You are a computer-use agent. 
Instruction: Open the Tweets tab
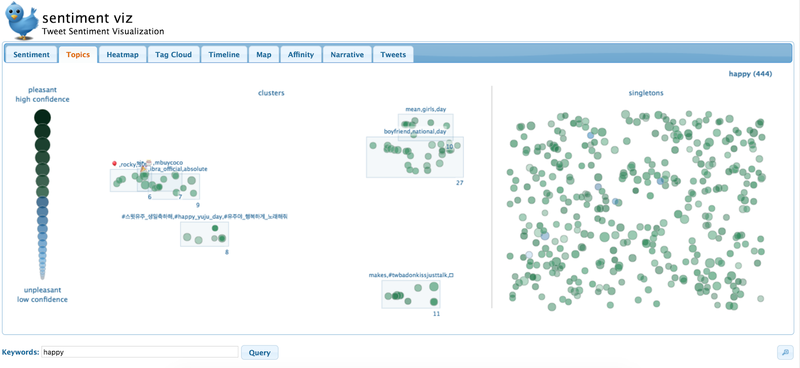(393, 55)
